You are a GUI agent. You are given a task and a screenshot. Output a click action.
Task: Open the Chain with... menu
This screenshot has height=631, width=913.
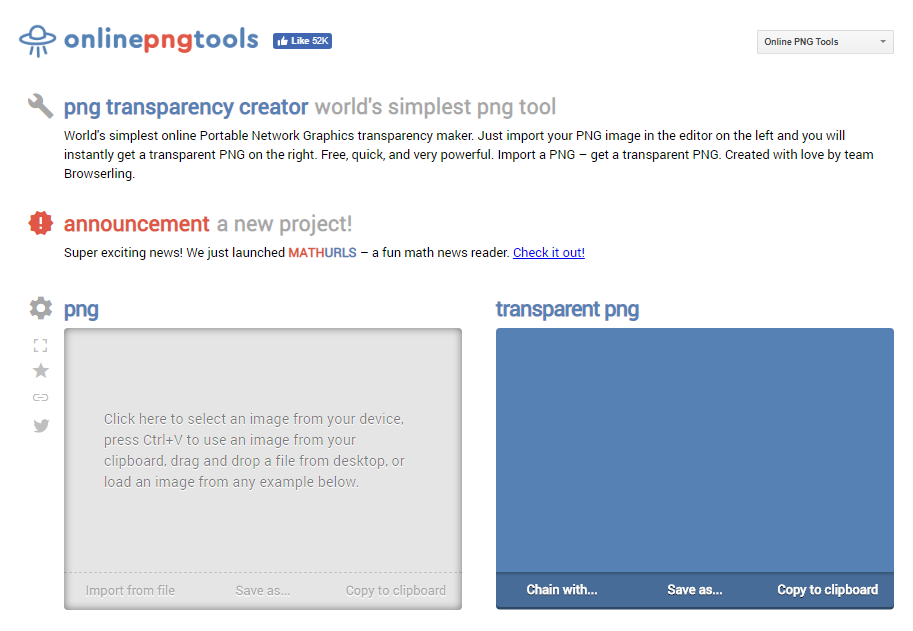tap(562, 589)
